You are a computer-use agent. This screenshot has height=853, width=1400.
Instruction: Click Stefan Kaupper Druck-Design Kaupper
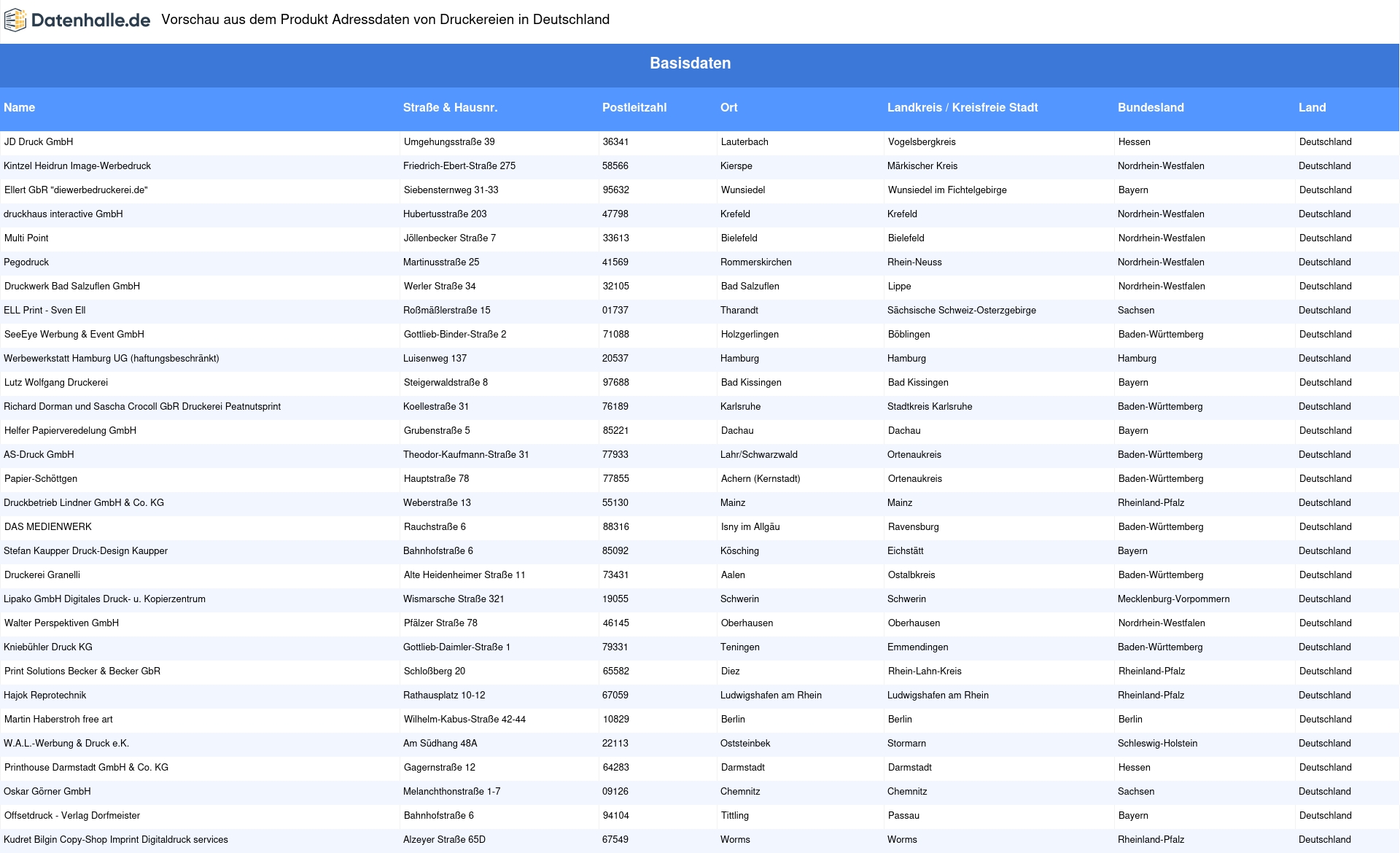pos(85,551)
